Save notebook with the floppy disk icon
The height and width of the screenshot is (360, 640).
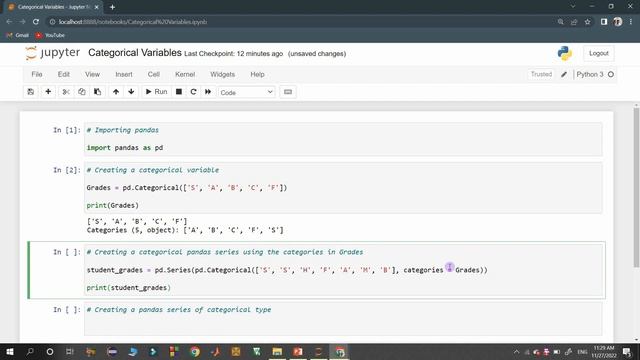point(31,92)
